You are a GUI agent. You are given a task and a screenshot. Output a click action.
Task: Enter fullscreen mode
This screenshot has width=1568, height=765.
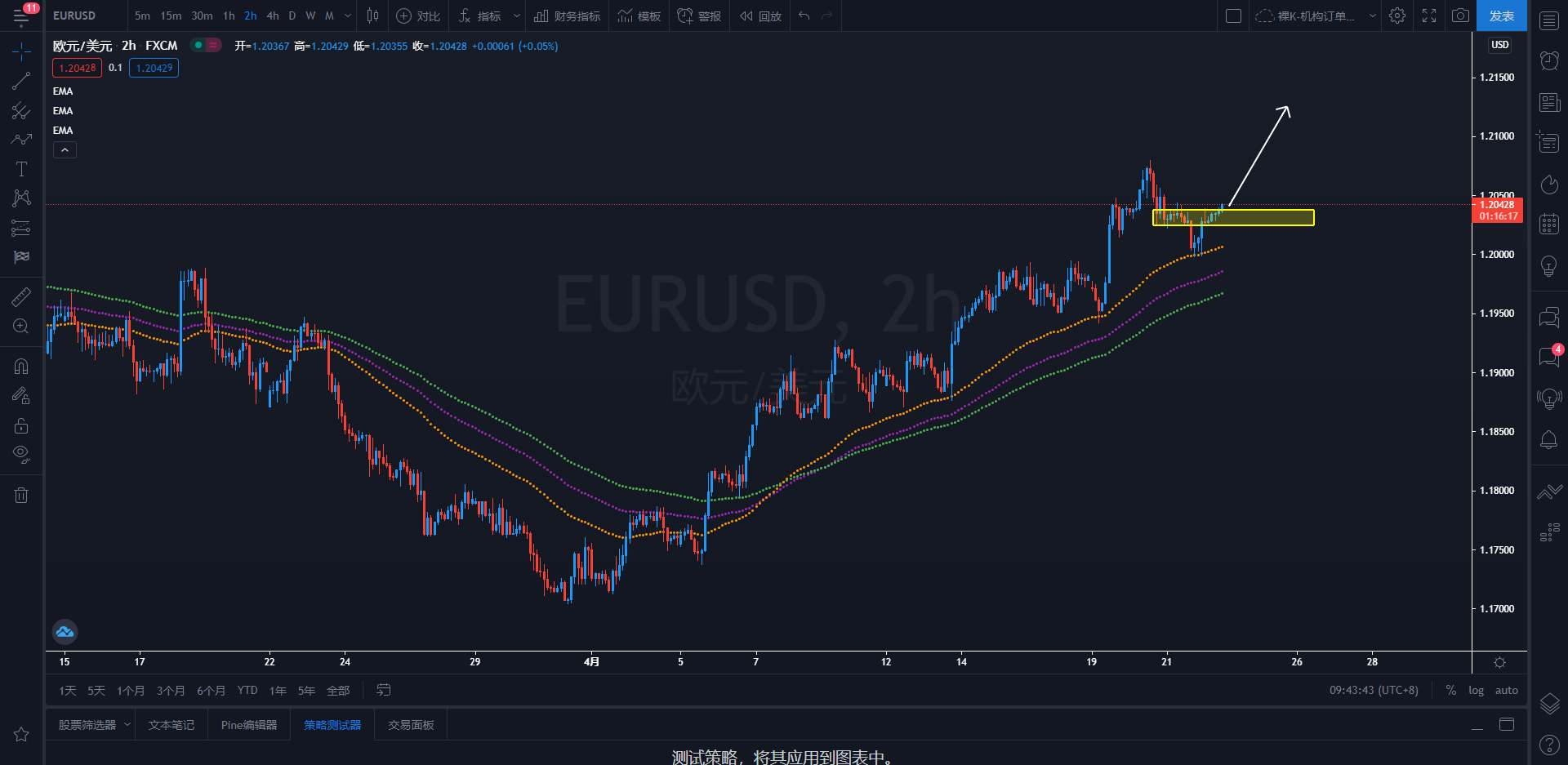1429,16
